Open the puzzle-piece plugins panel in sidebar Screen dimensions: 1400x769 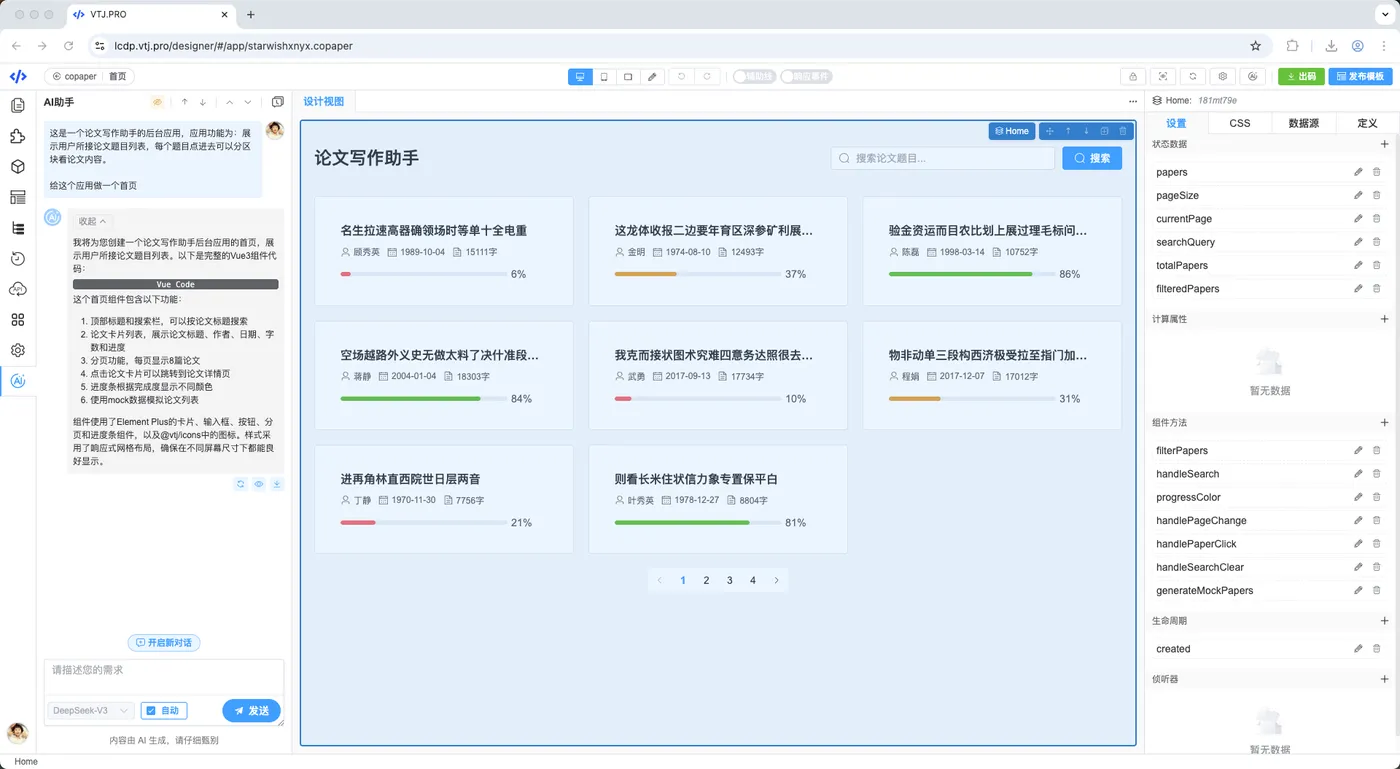18,136
